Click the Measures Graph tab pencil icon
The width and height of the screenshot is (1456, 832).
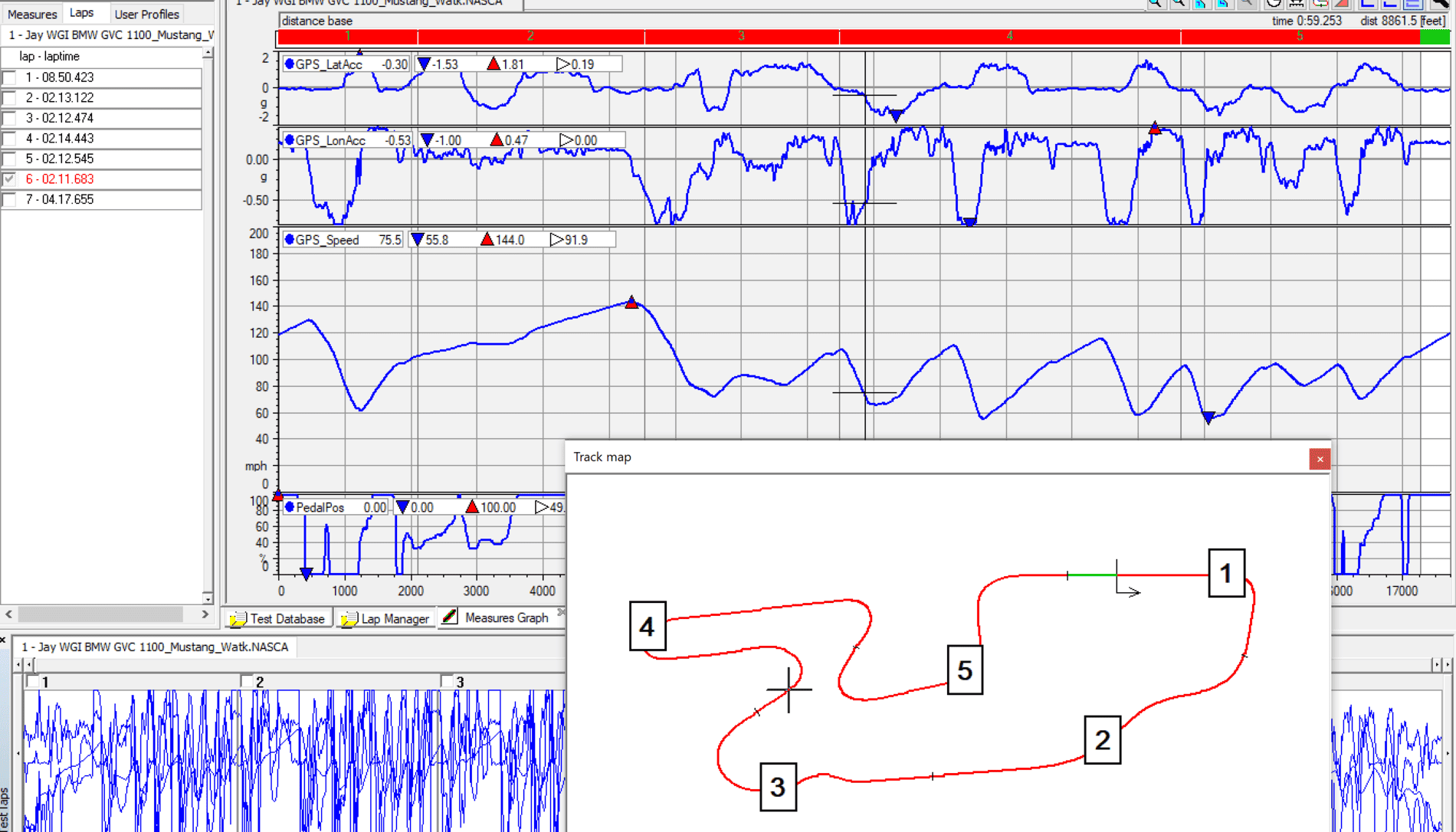coord(450,617)
